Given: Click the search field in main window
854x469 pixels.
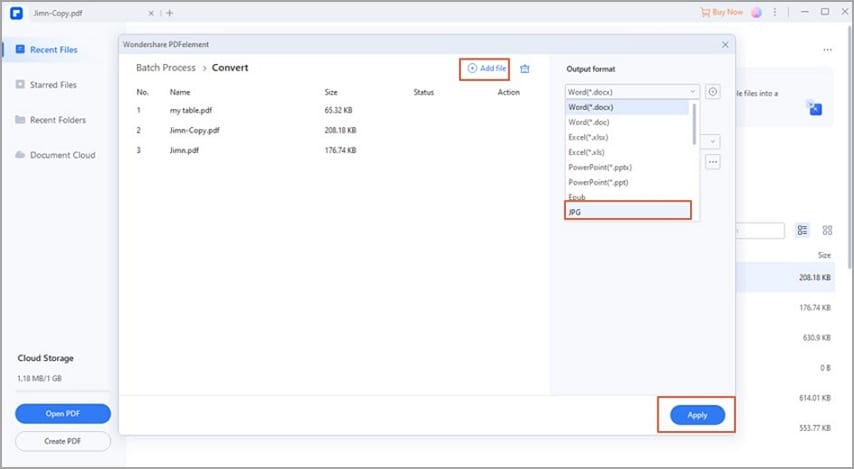Looking at the screenshot, I should point(760,230).
